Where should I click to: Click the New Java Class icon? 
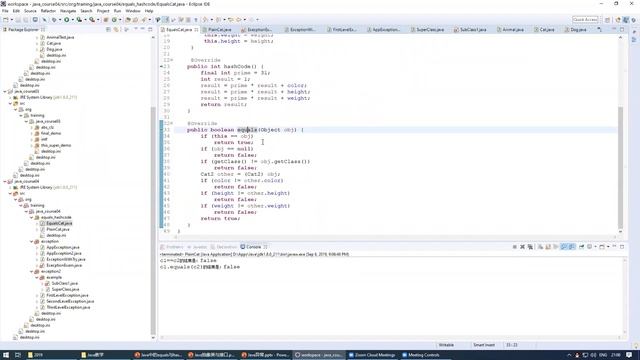click(x=114, y=20)
